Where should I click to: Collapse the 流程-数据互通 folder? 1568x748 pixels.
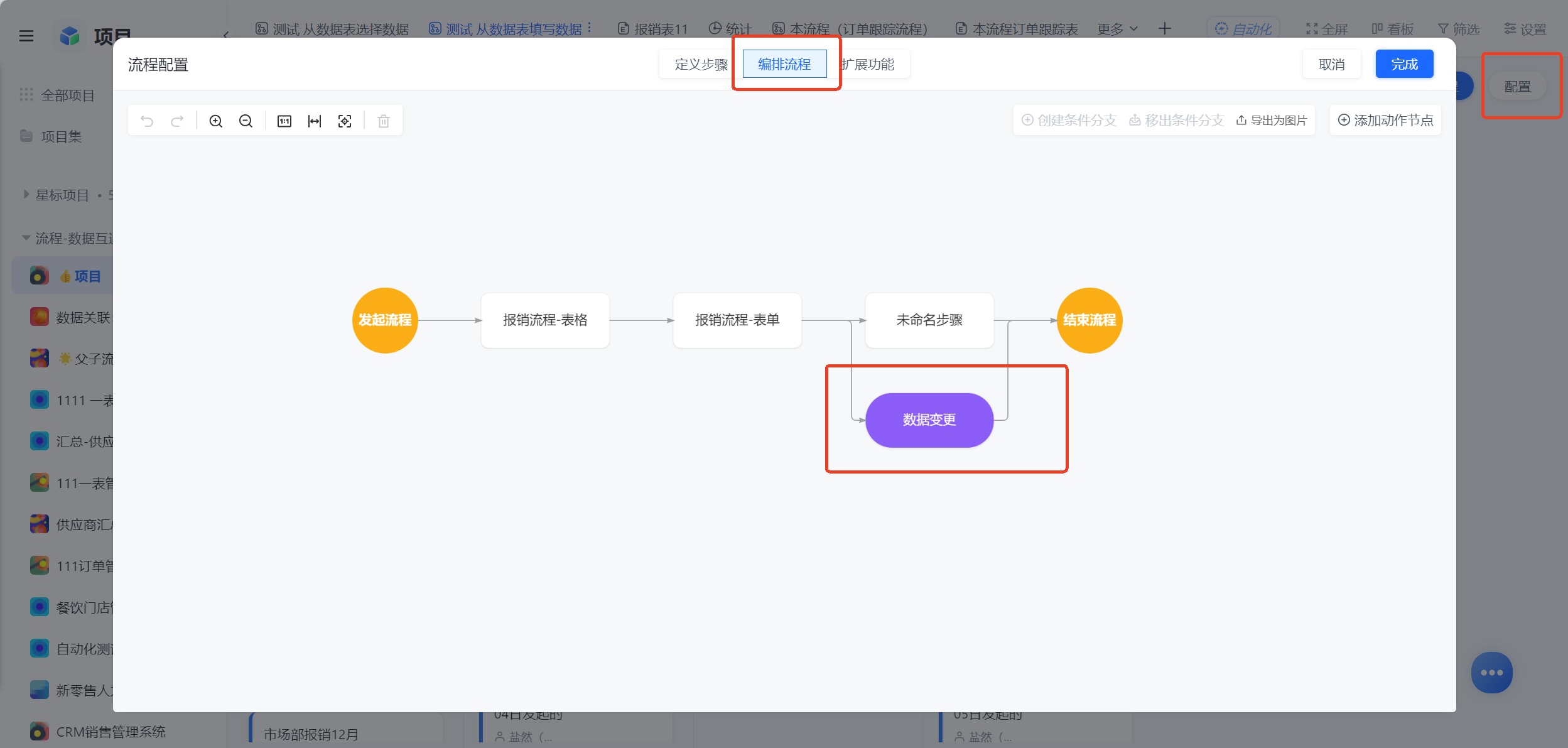26,238
